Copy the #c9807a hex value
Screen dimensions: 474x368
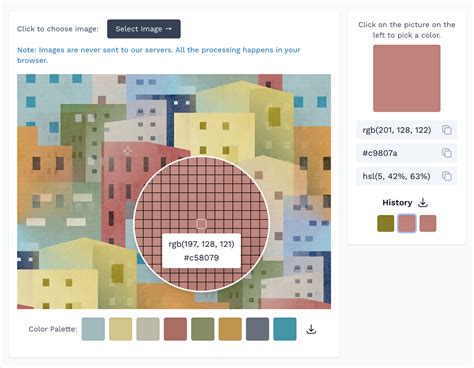[x=447, y=153]
